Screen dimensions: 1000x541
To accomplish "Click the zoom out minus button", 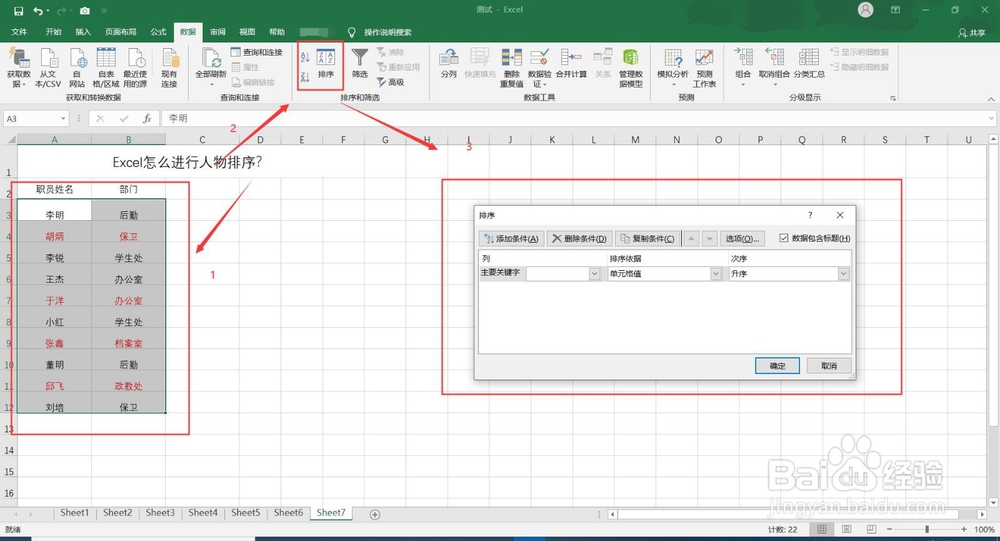I will 890,530.
